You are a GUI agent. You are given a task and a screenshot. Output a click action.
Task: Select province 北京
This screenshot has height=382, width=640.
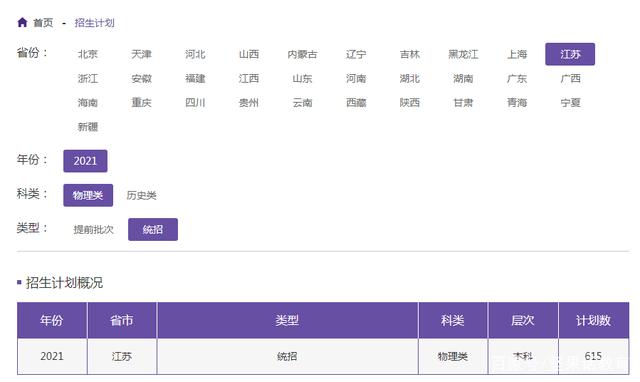[88, 54]
